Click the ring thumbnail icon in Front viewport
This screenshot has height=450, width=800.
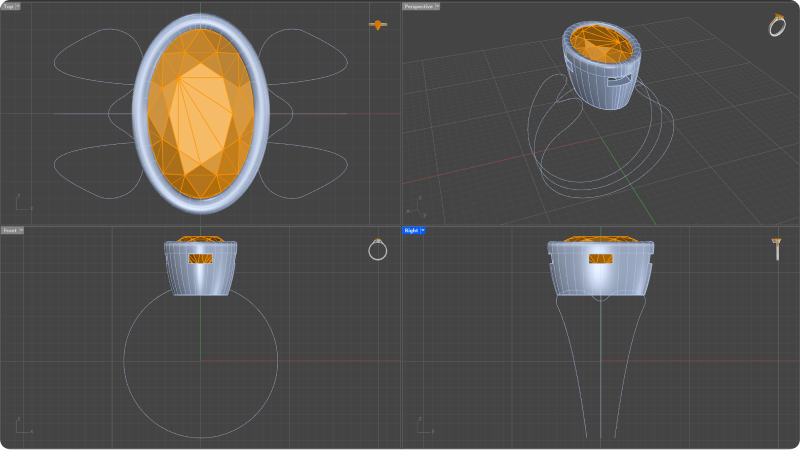point(377,249)
